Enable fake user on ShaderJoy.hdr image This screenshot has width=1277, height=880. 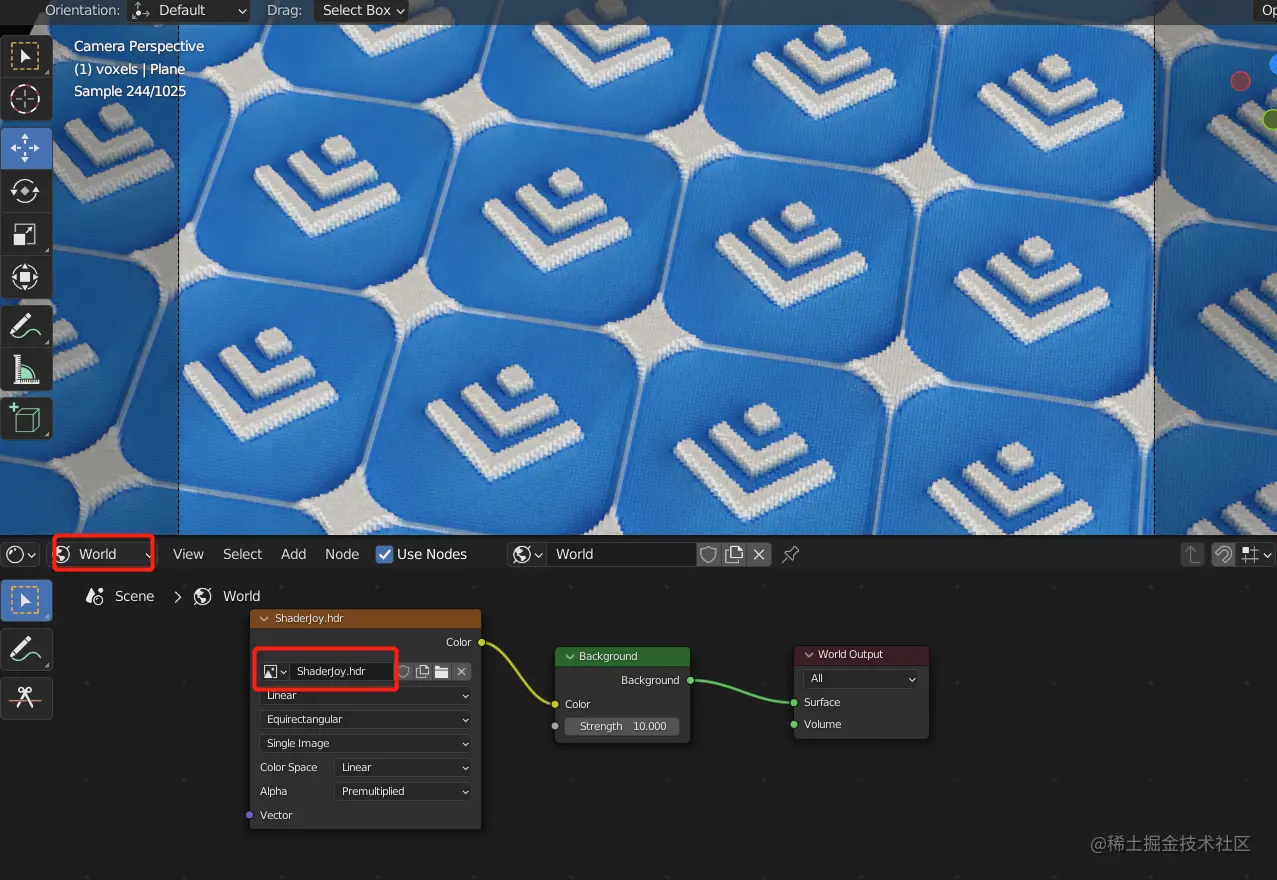(x=404, y=672)
